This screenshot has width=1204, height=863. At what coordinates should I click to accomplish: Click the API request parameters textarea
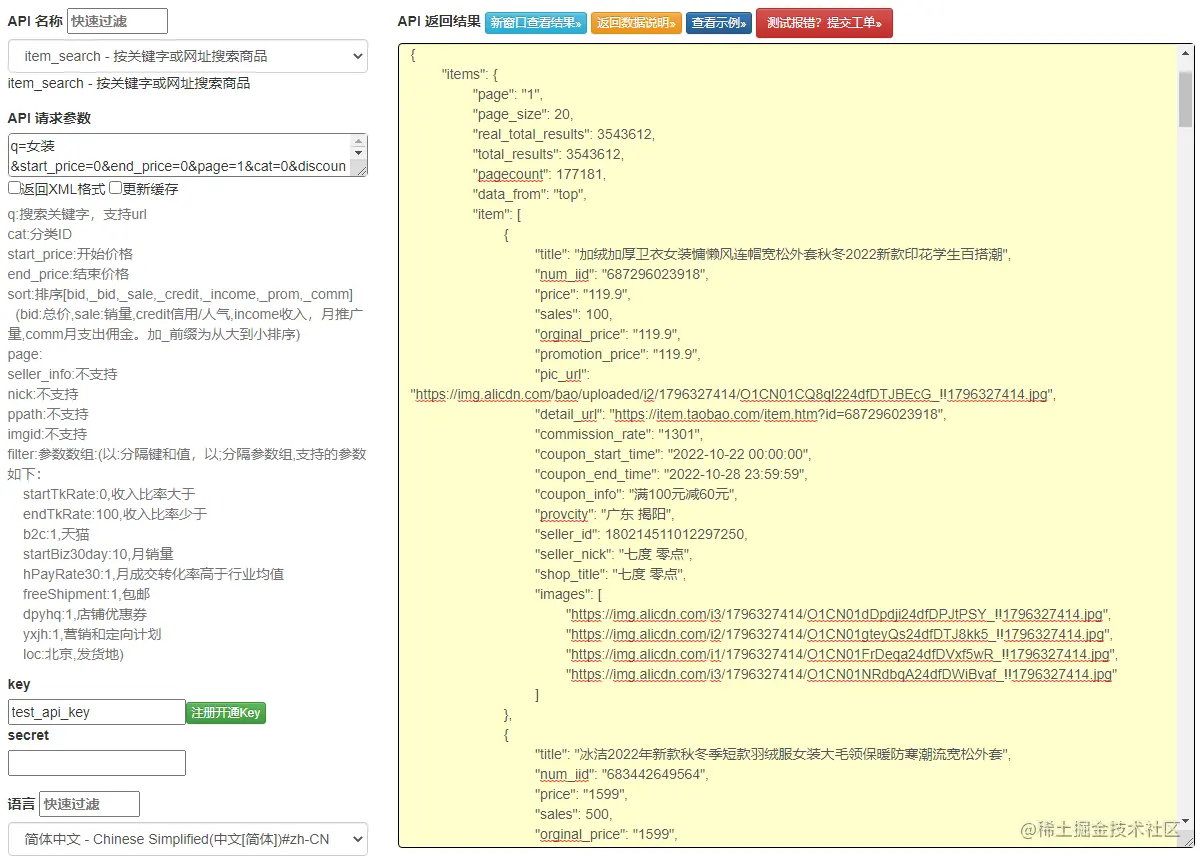pyautogui.click(x=188, y=155)
